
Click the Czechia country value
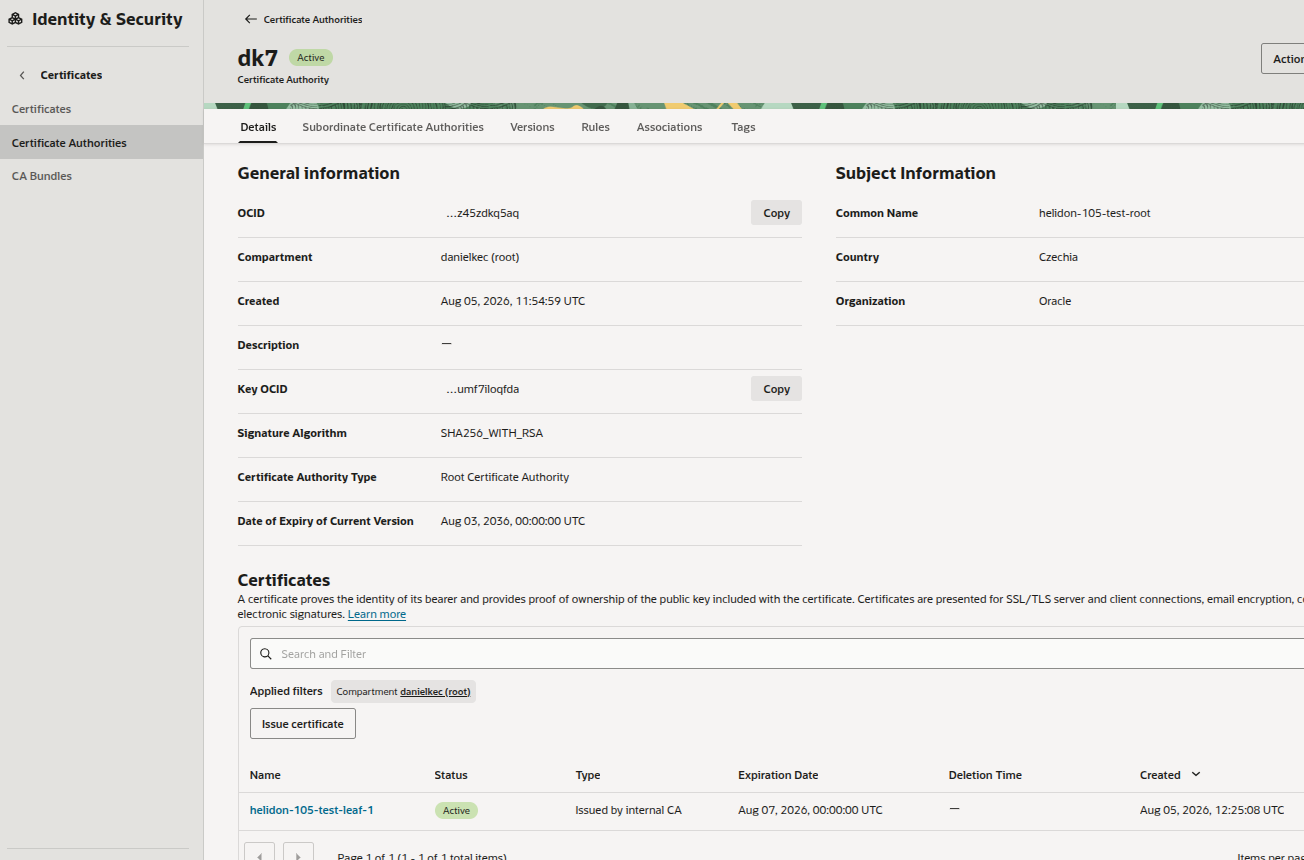coord(1058,257)
